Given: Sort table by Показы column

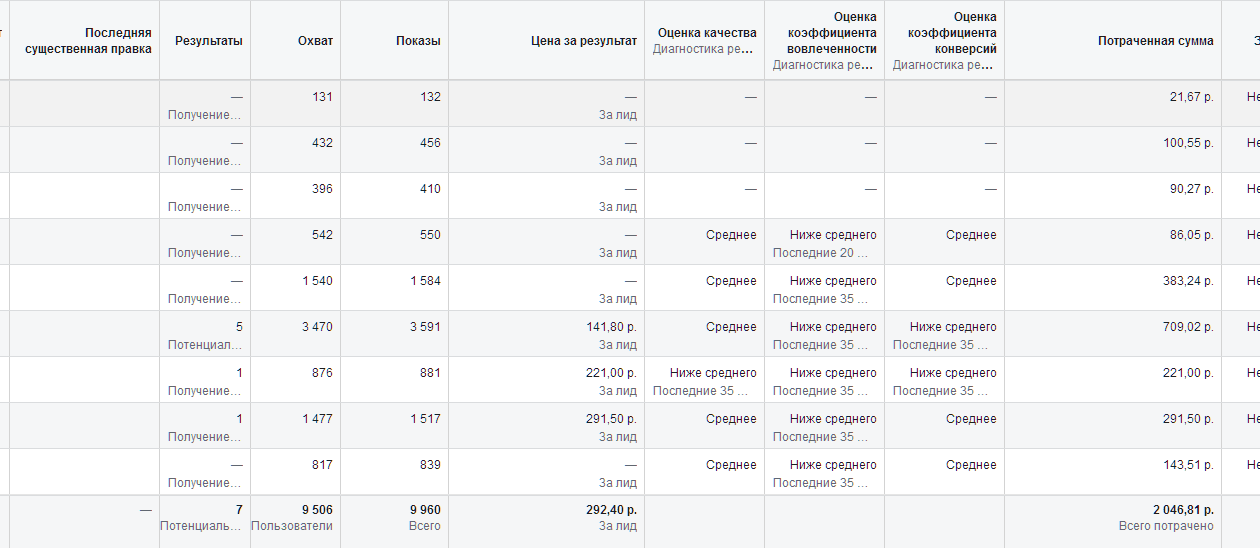Looking at the screenshot, I should [x=418, y=41].
